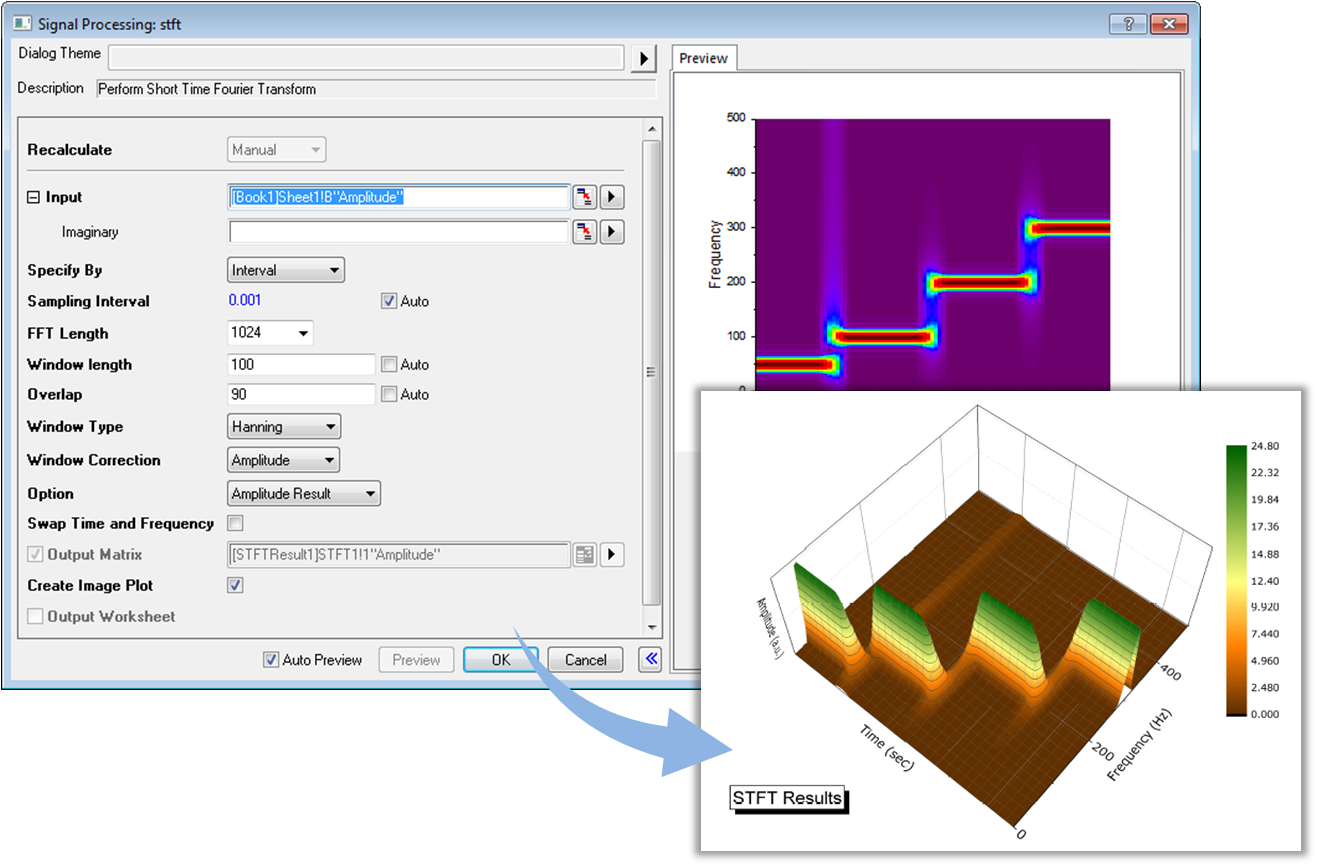Check Swap Time and Frequency
This screenshot has height=868, width=1319.
(235, 523)
